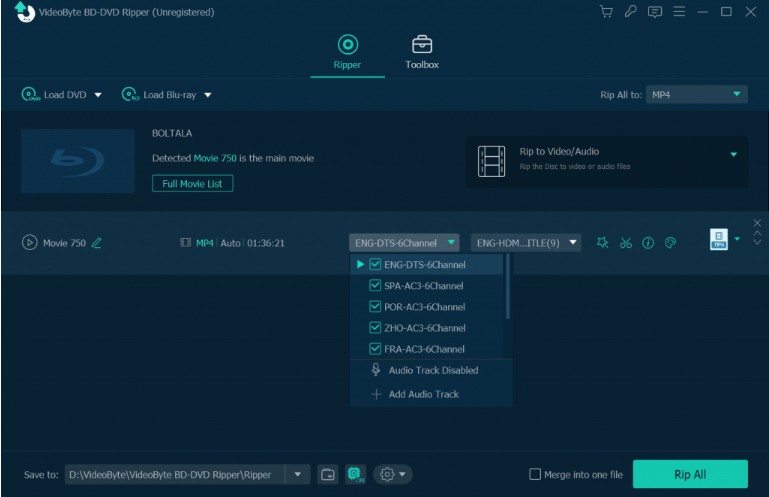This screenshot has height=497, width=769.
Task: Open the feedback message icon
Action: (655, 12)
